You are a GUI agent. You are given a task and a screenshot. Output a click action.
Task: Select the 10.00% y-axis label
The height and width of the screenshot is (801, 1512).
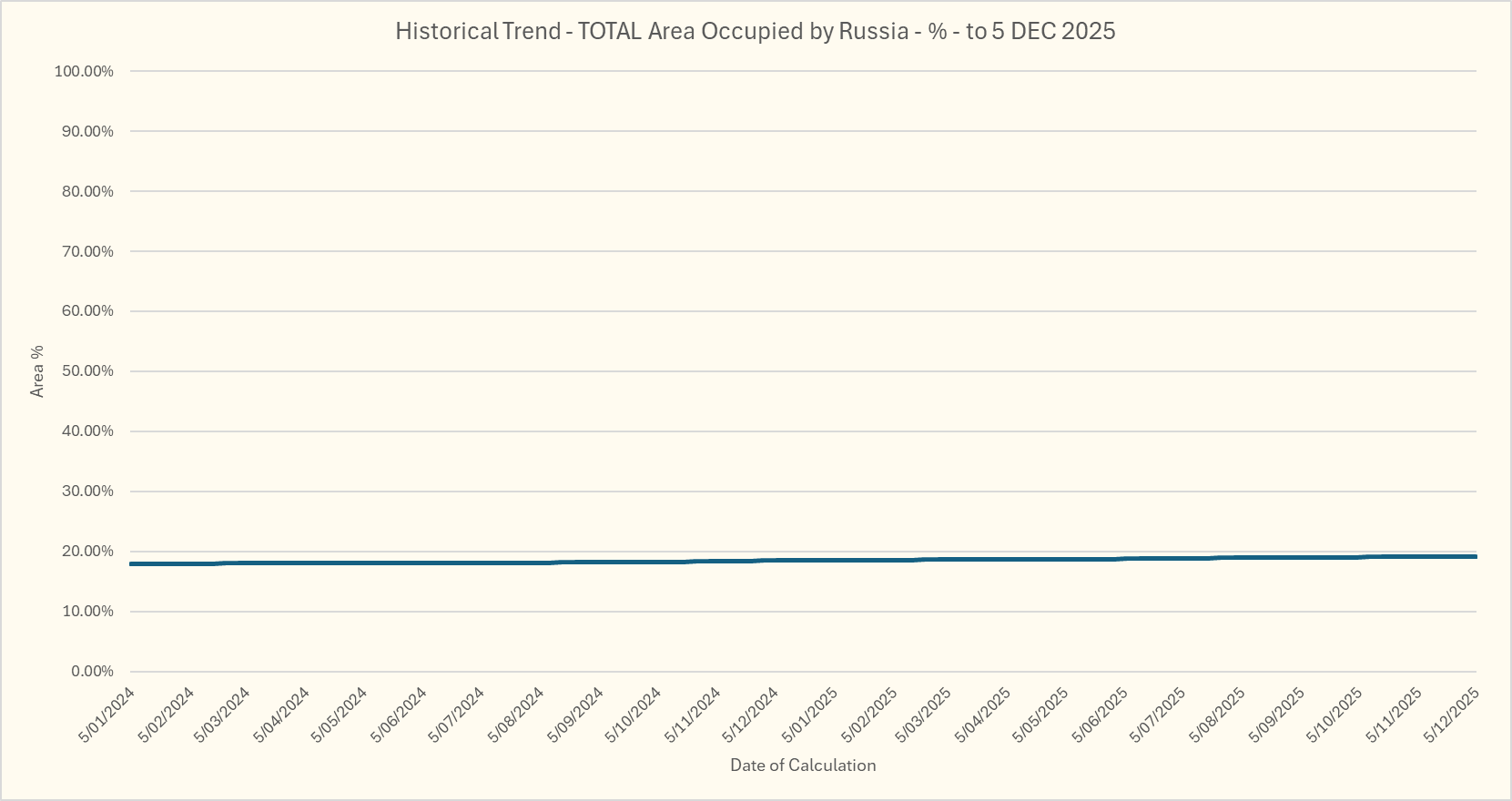point(87,612)
